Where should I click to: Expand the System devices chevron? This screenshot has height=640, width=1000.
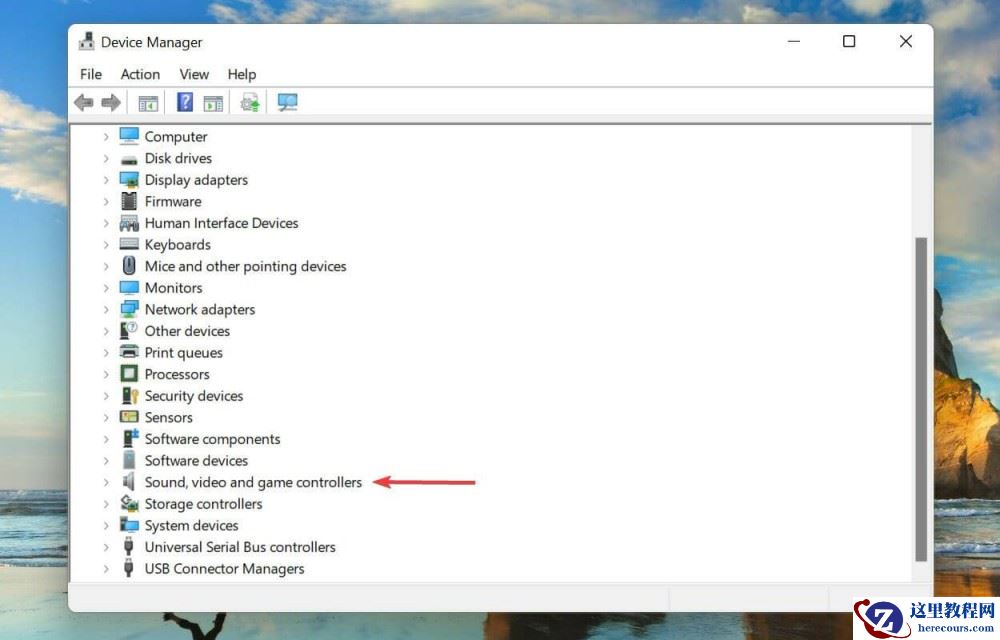106,525
